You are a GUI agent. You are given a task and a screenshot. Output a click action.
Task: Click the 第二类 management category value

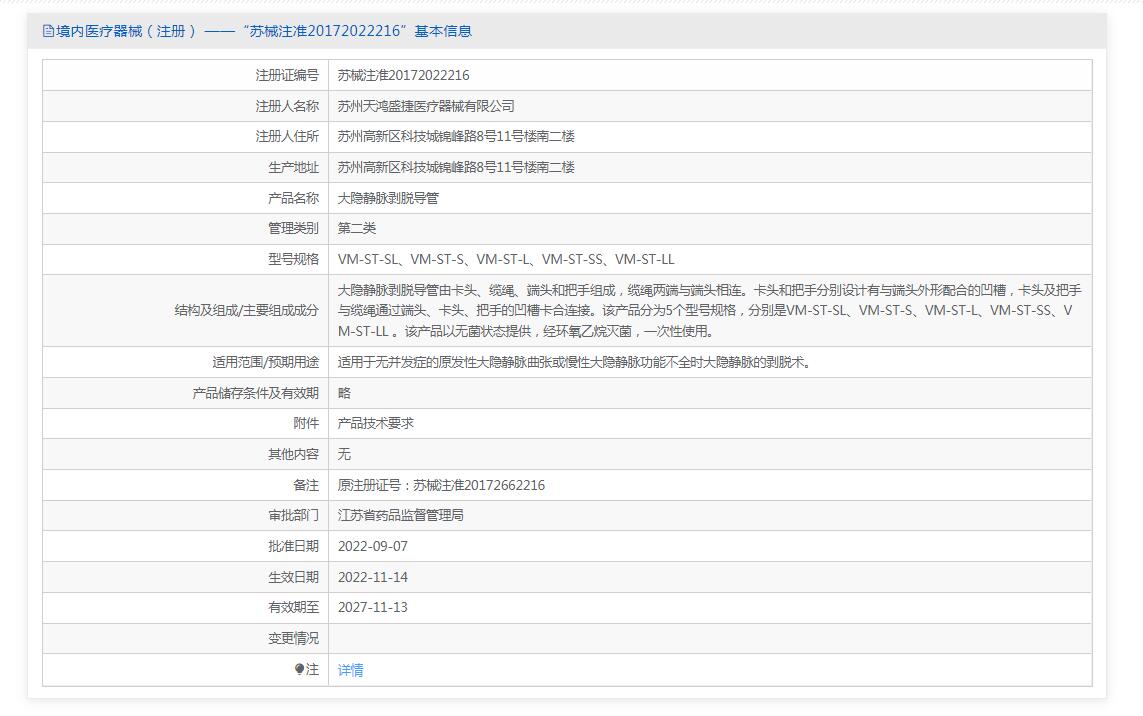pyautogui.click(x=357, y=228)
